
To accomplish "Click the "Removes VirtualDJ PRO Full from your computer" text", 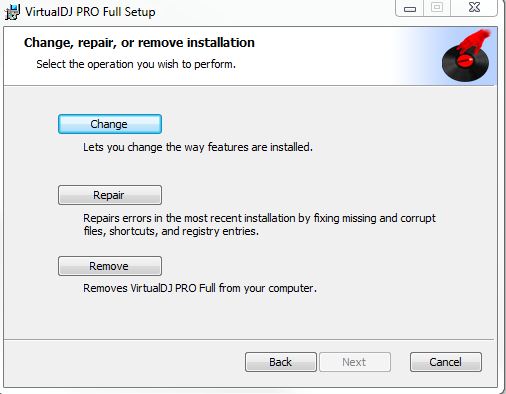I will pos(200,288).
